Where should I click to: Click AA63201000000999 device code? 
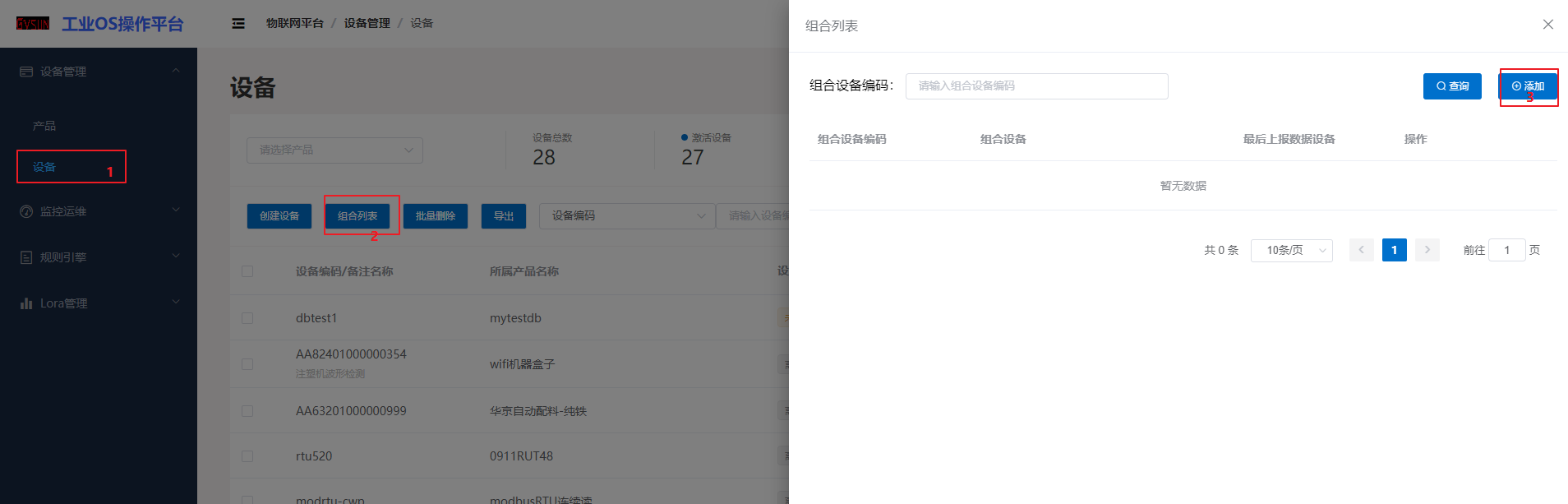tap(351, 411)
